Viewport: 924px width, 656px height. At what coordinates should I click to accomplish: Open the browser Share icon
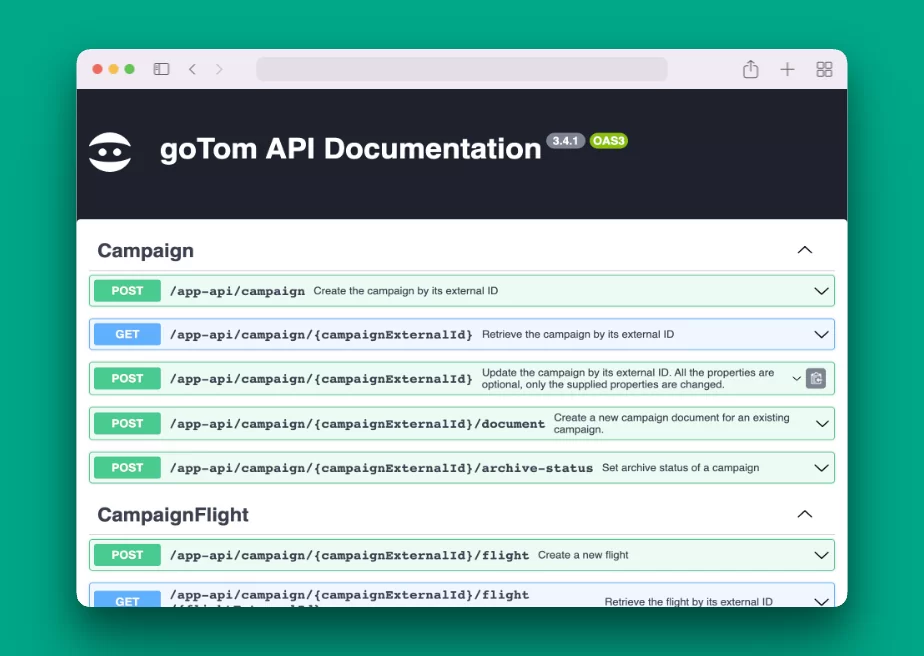[x=751, y=69]
